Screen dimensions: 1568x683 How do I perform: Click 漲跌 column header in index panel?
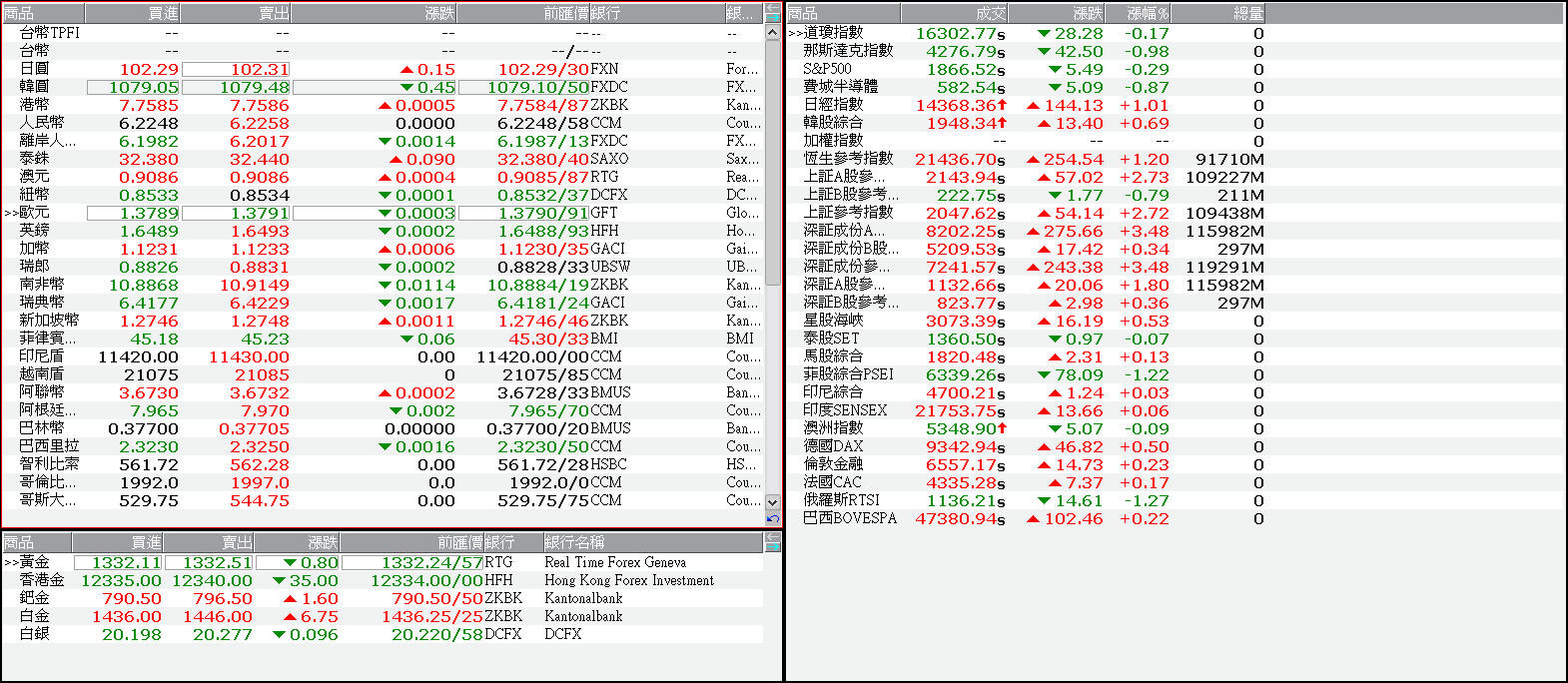[1057, 13]
